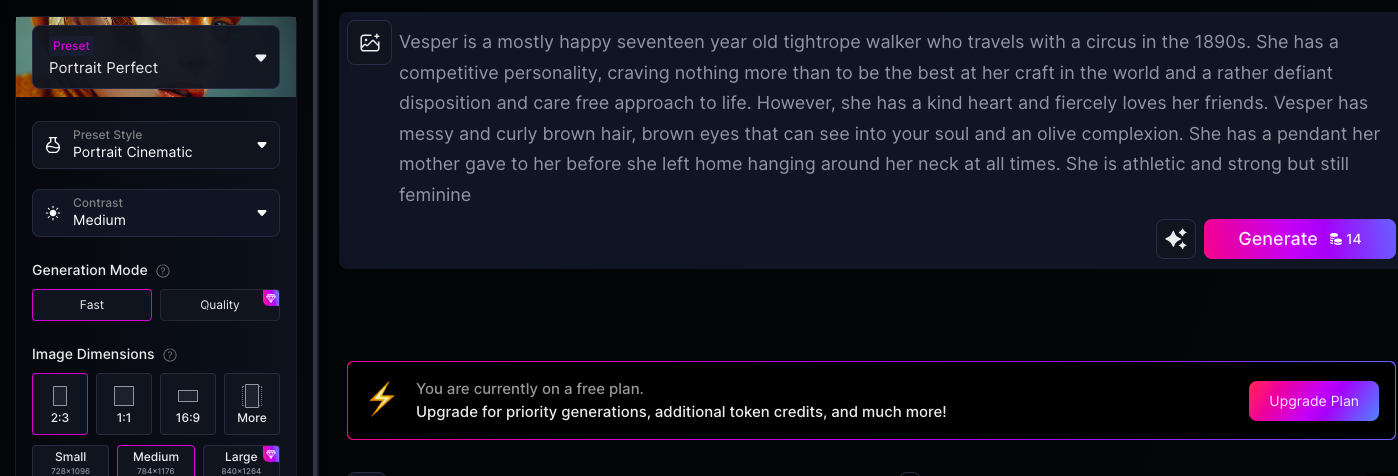
Task: Click the Contrast sun icon
Action: click(x=53, y=213)
